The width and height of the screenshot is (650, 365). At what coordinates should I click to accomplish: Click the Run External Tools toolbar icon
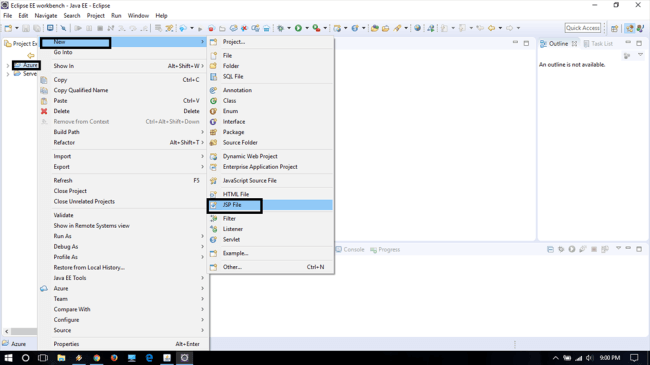[x=316, y=28]
